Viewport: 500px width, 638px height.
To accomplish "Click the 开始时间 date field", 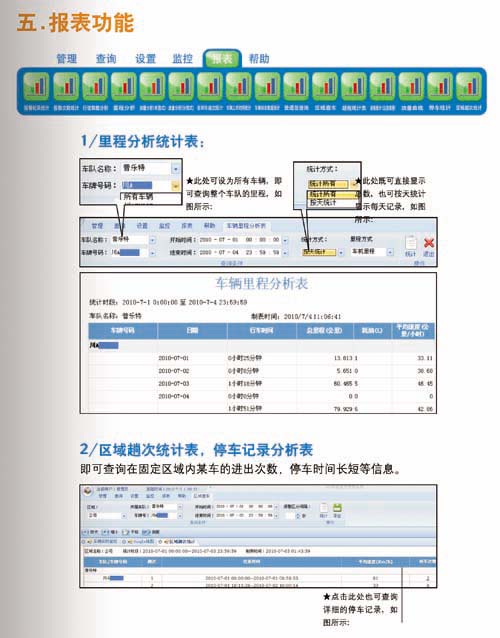I will pyautogui.click(x=239, y=240).
